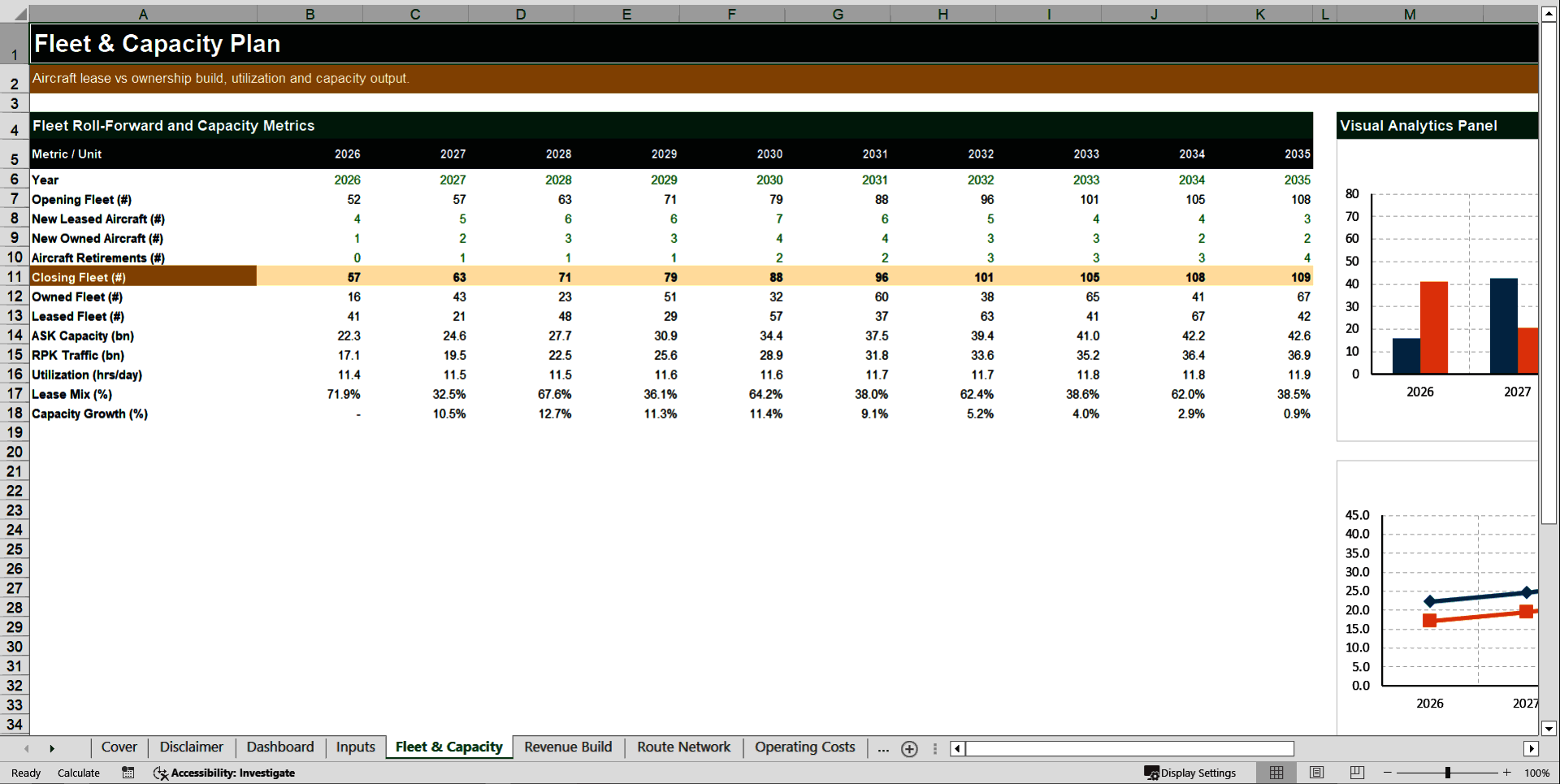This screenshot has height=784, width=1560.
Task: Open the Cover sheet tab
Action: (x=119, y=747)
